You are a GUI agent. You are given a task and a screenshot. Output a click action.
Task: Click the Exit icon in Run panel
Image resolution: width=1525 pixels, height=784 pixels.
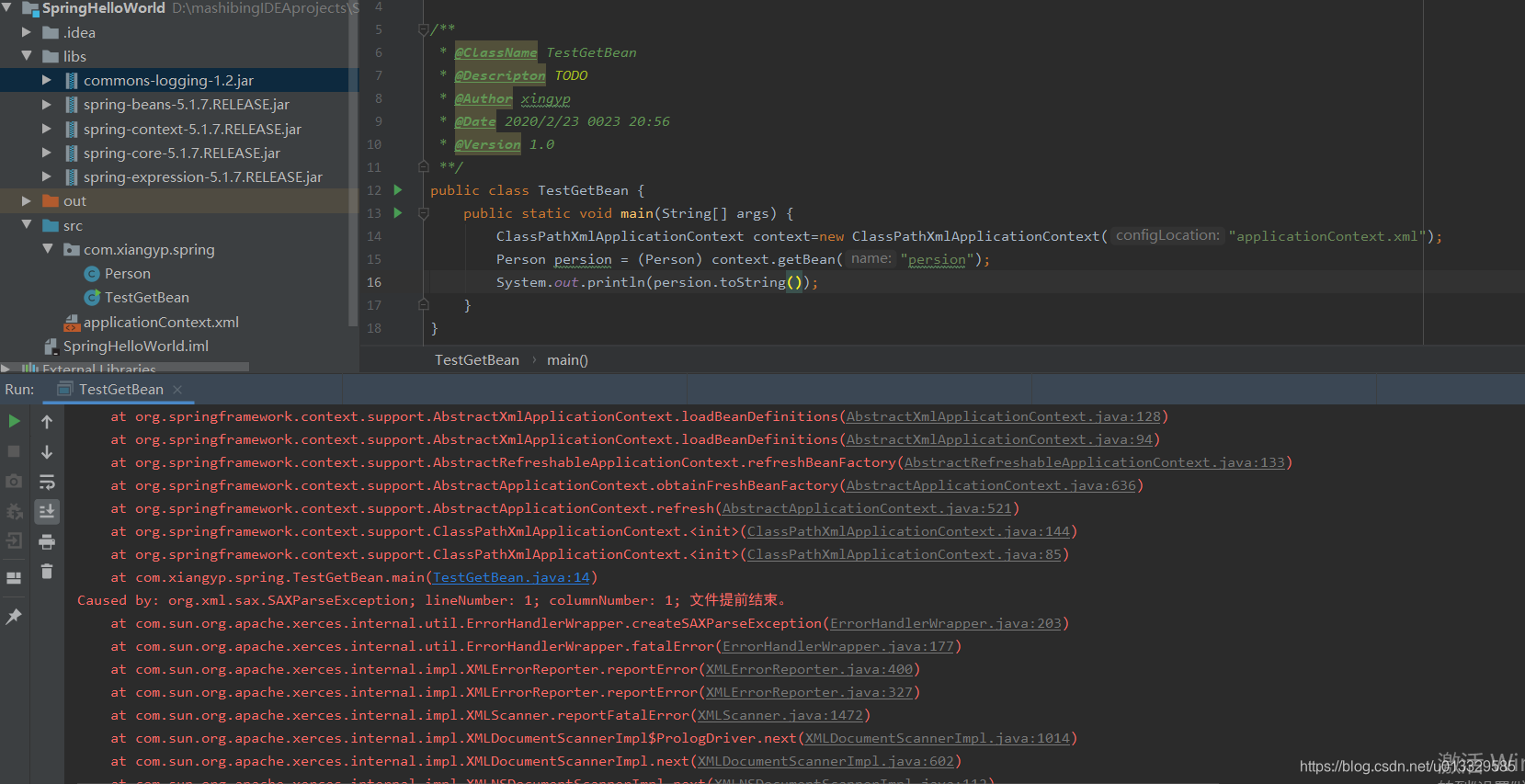tap(14, 540)
